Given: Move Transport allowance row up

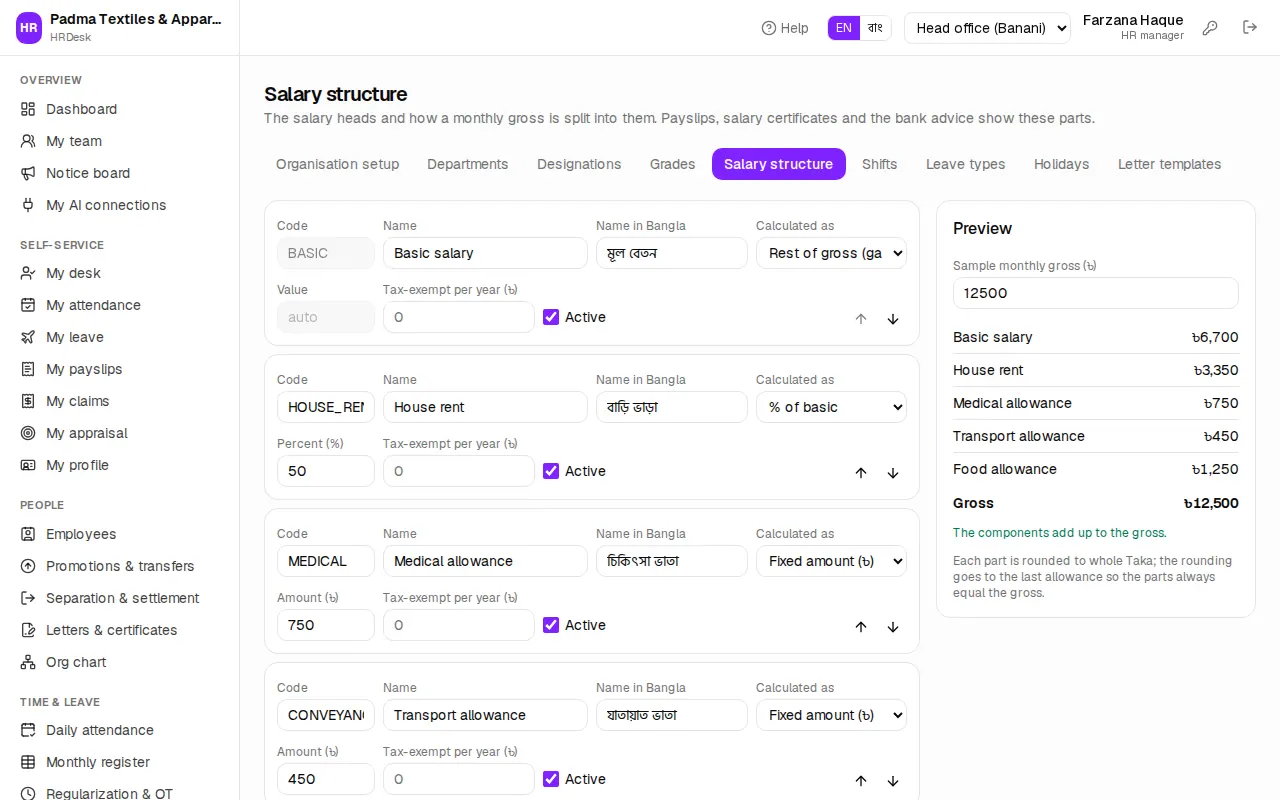Looking at the screenshot, I should [861, 781].
